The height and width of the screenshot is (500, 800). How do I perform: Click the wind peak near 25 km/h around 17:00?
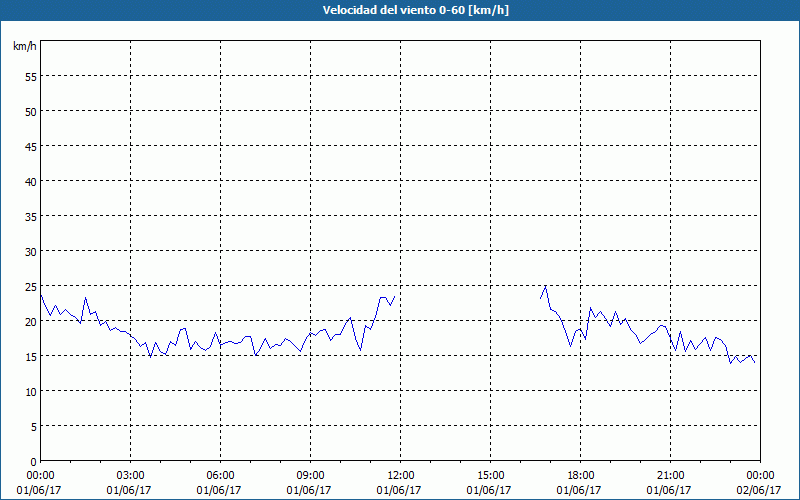pyautogui.click(x=545, y=287)
